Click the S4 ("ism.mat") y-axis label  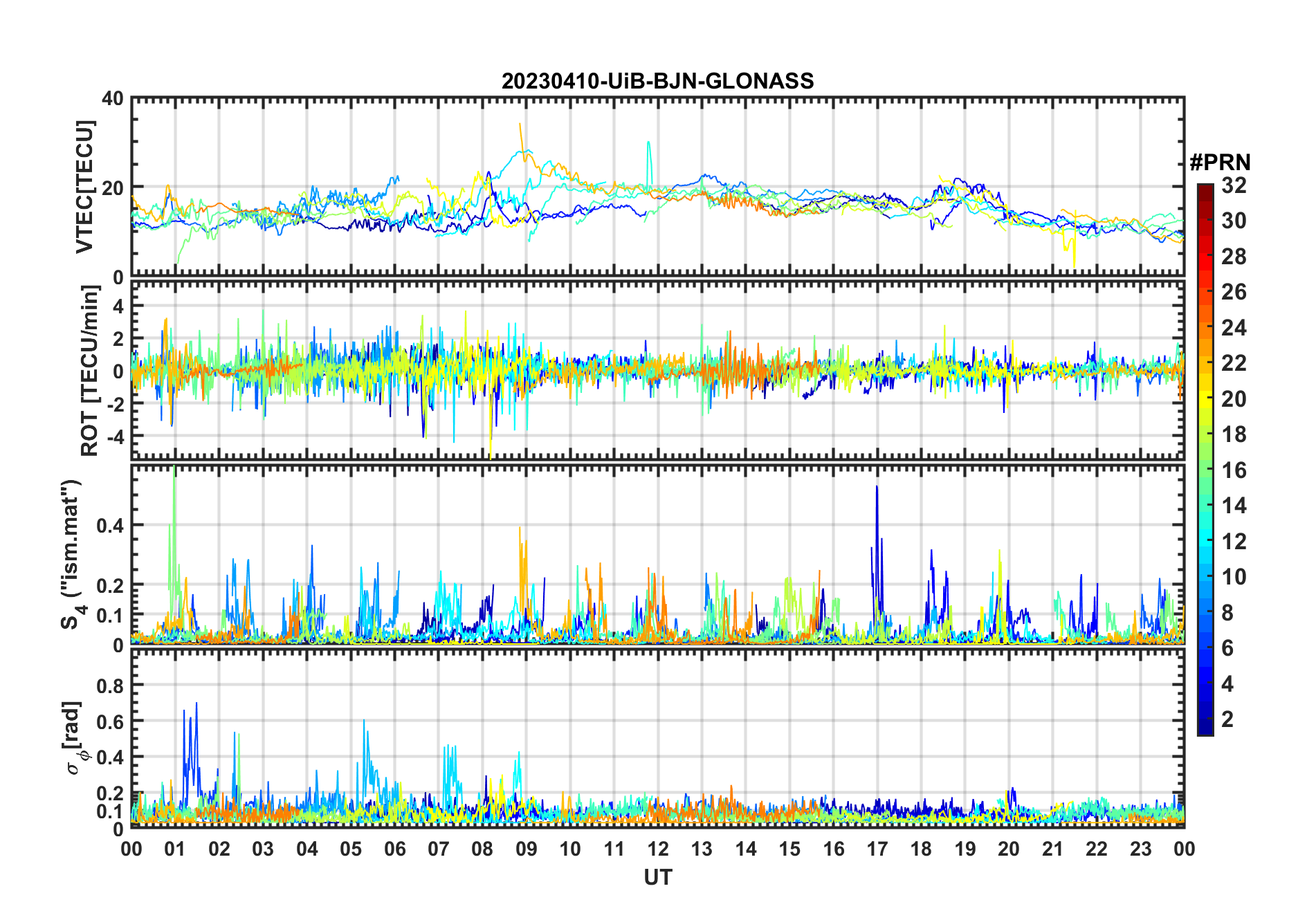[72, 555]
